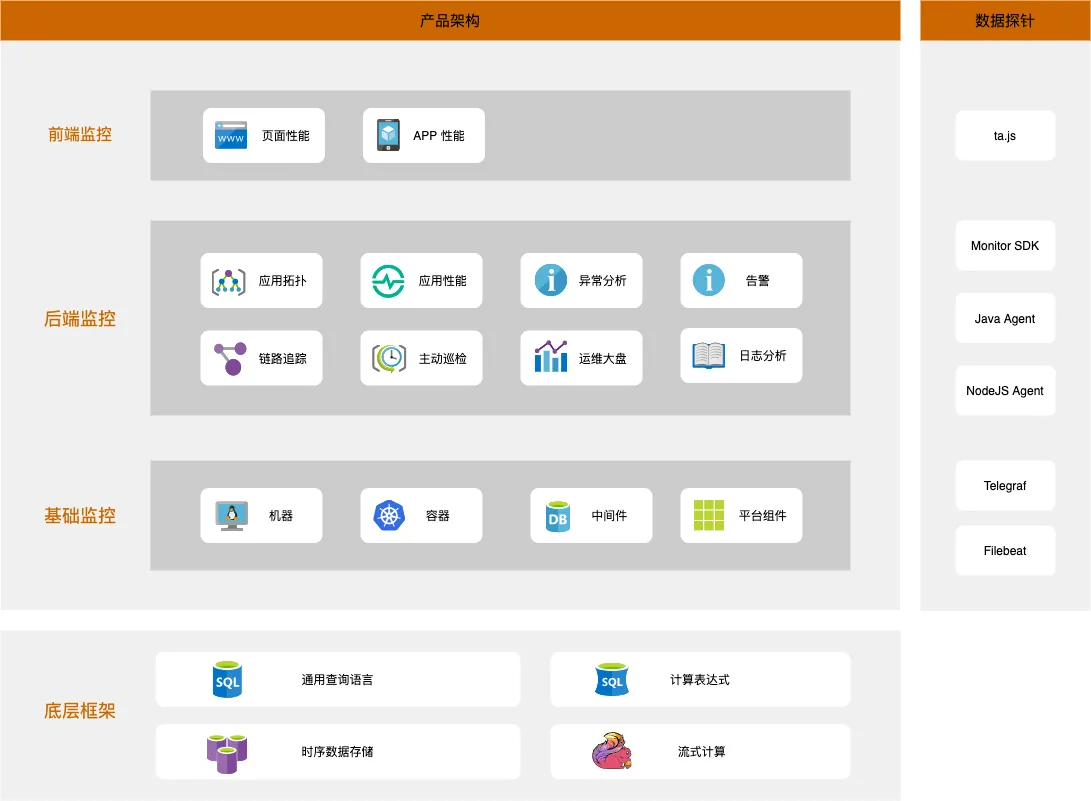Click the 中间件 DB database icon

coord(557,516)
